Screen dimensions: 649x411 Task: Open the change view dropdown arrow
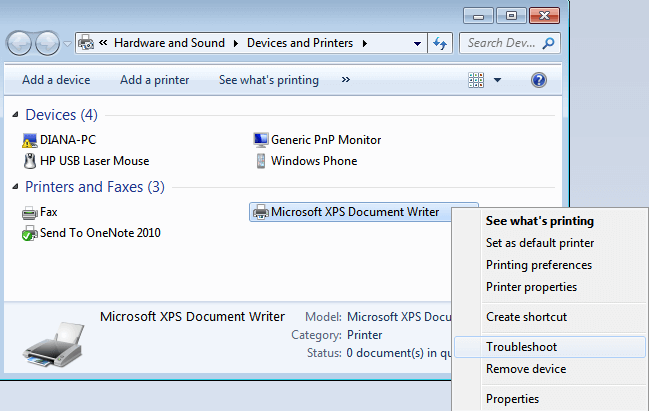click(498, 80)
